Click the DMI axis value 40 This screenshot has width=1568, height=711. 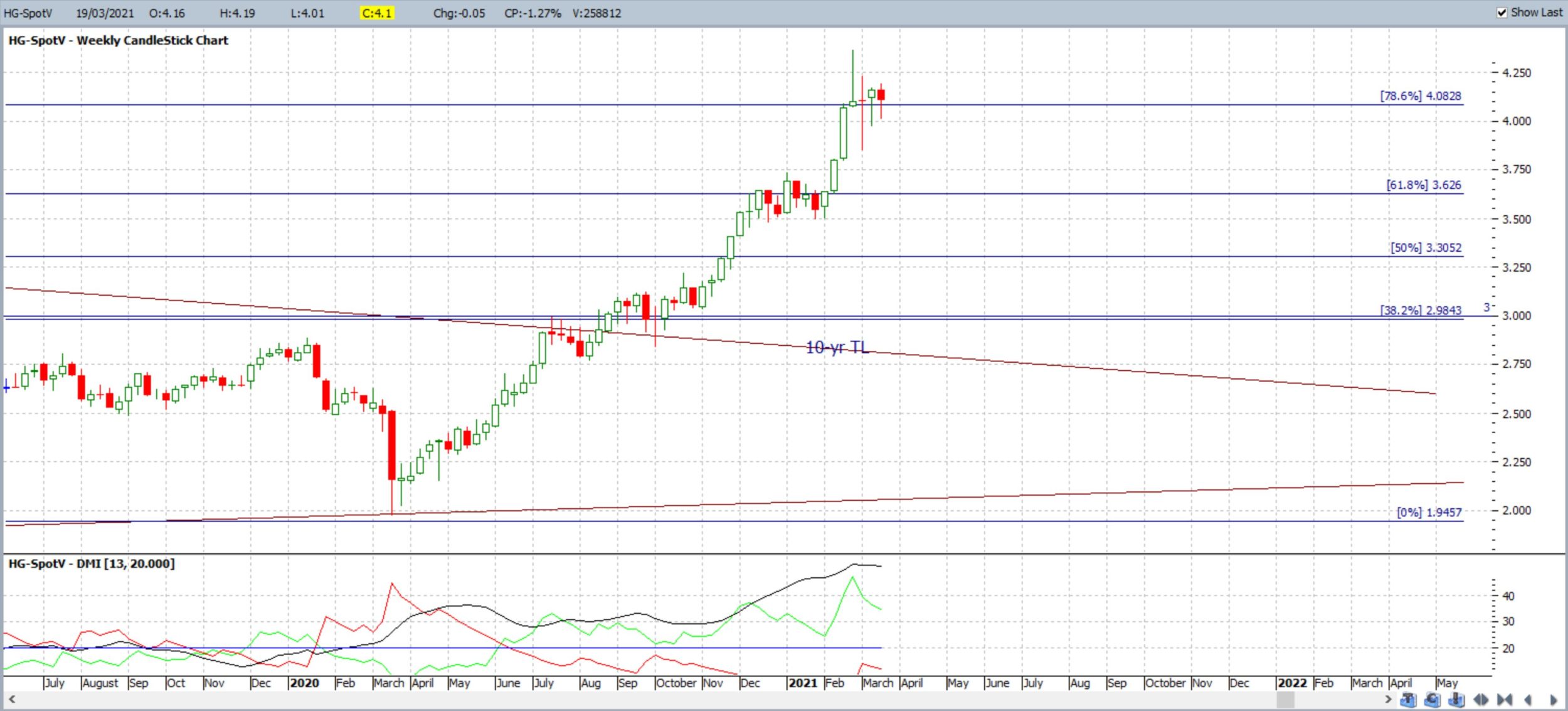pyautogui.click(x=1508, y=596)
